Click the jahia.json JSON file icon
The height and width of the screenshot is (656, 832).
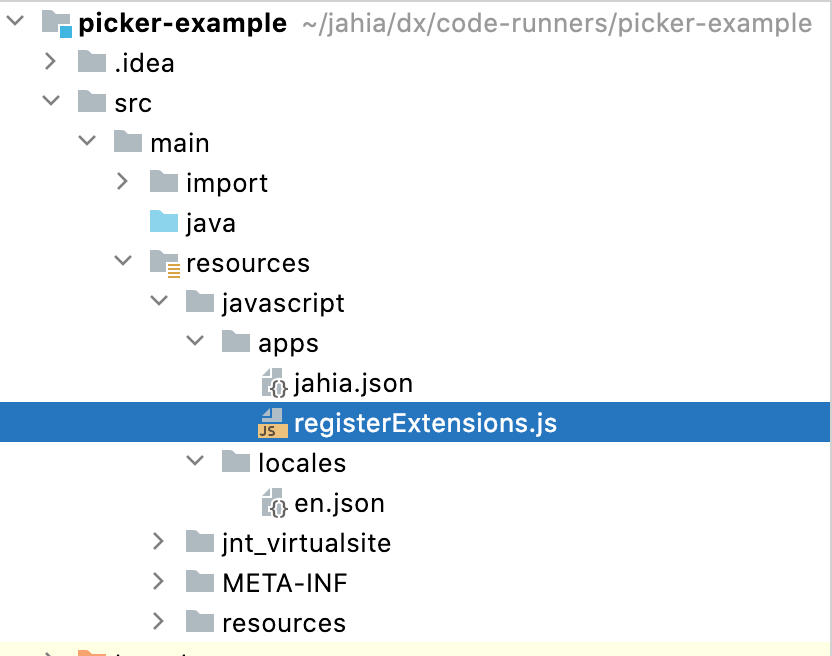point(277,382)
